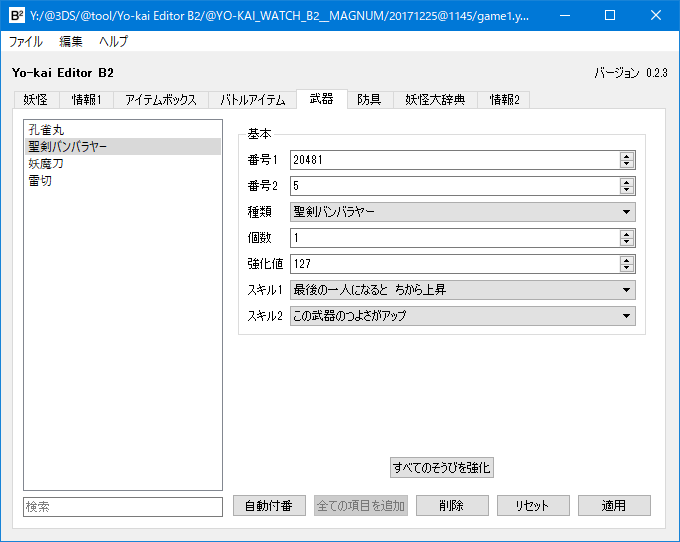Open the スキル1 dropdown

[x=463, y=290]
